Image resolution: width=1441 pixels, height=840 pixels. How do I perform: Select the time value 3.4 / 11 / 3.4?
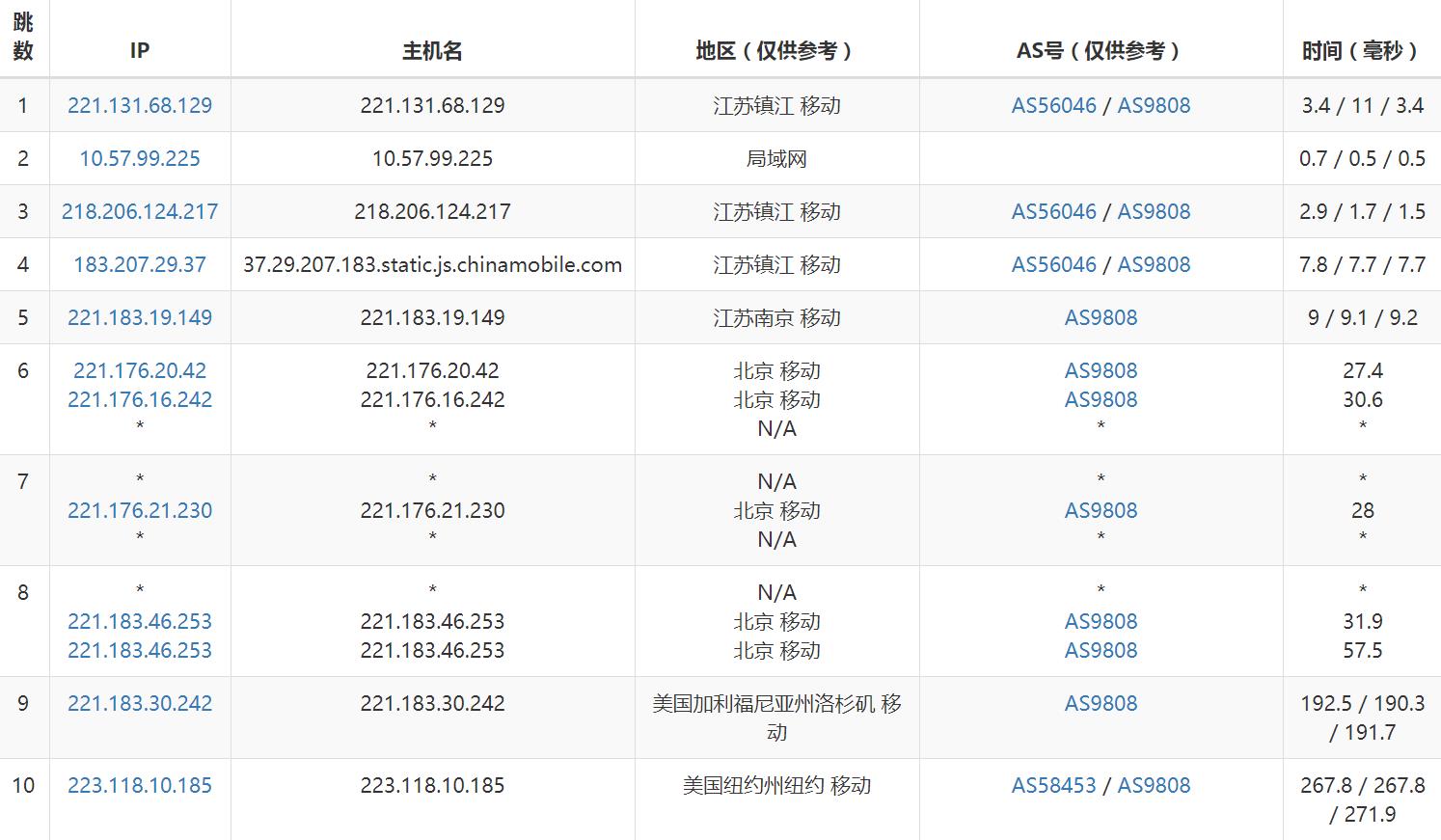pos(1362,105)
